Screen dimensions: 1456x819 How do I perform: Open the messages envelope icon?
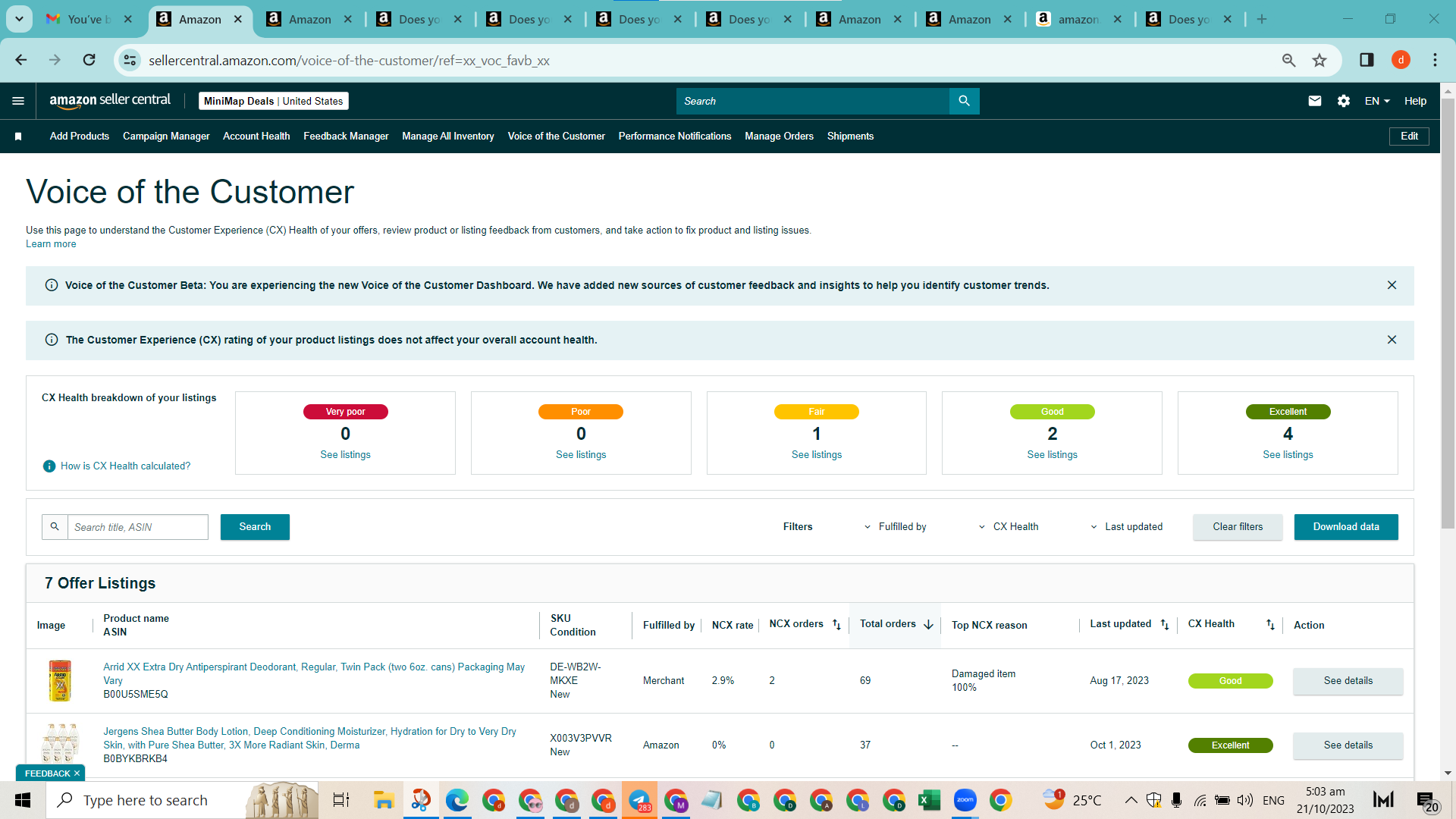coord(1315,101)
